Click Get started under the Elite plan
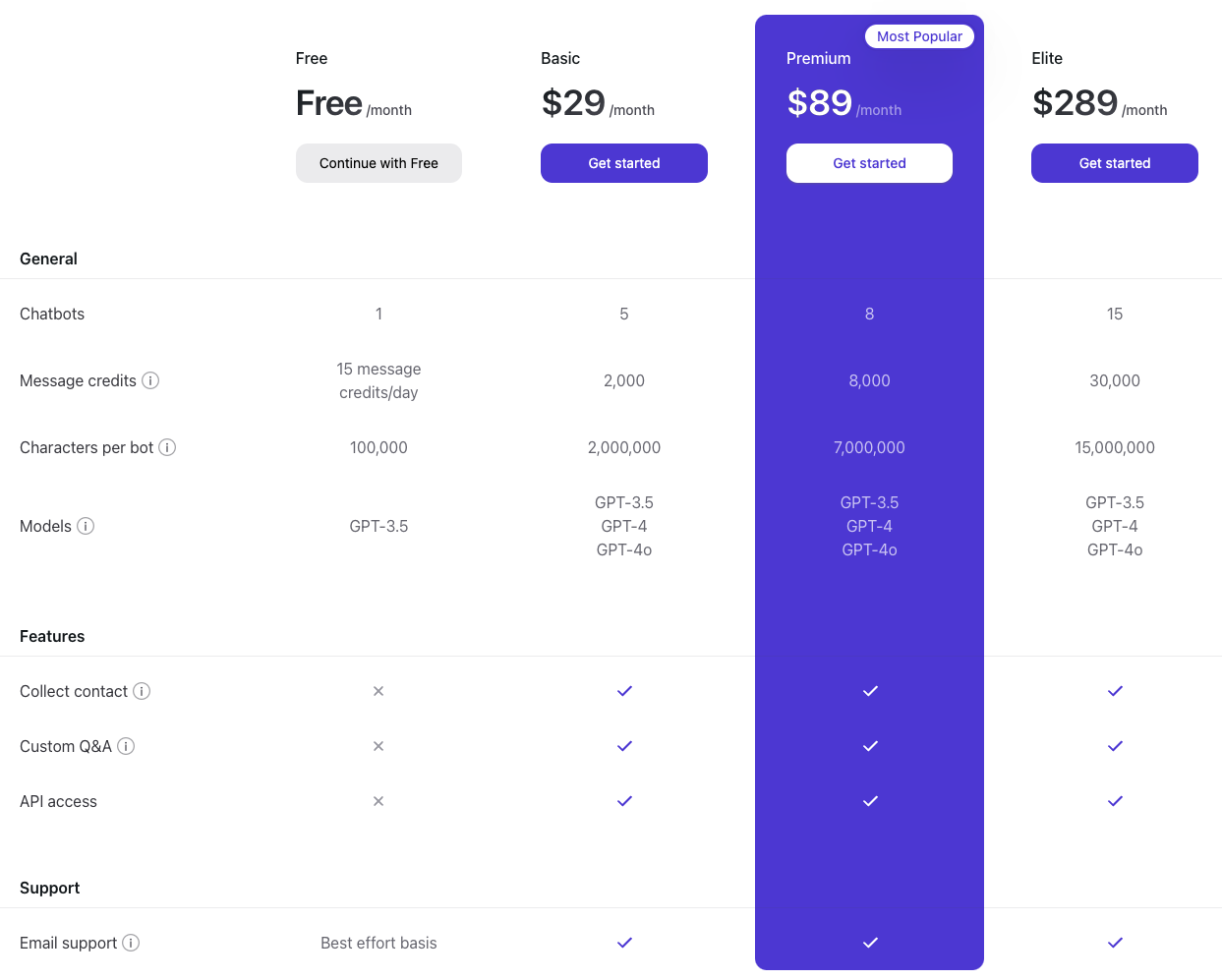 coord(1114,163)
